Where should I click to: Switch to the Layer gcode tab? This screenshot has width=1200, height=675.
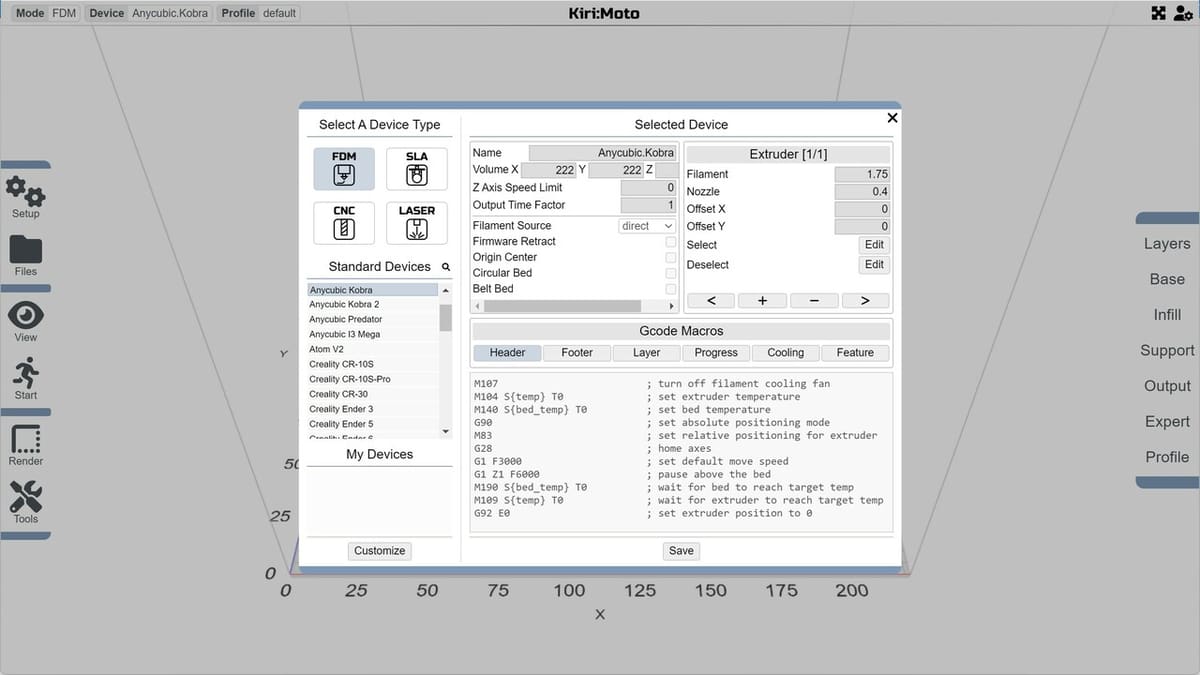pyautogui.click(x=646, y=353)
